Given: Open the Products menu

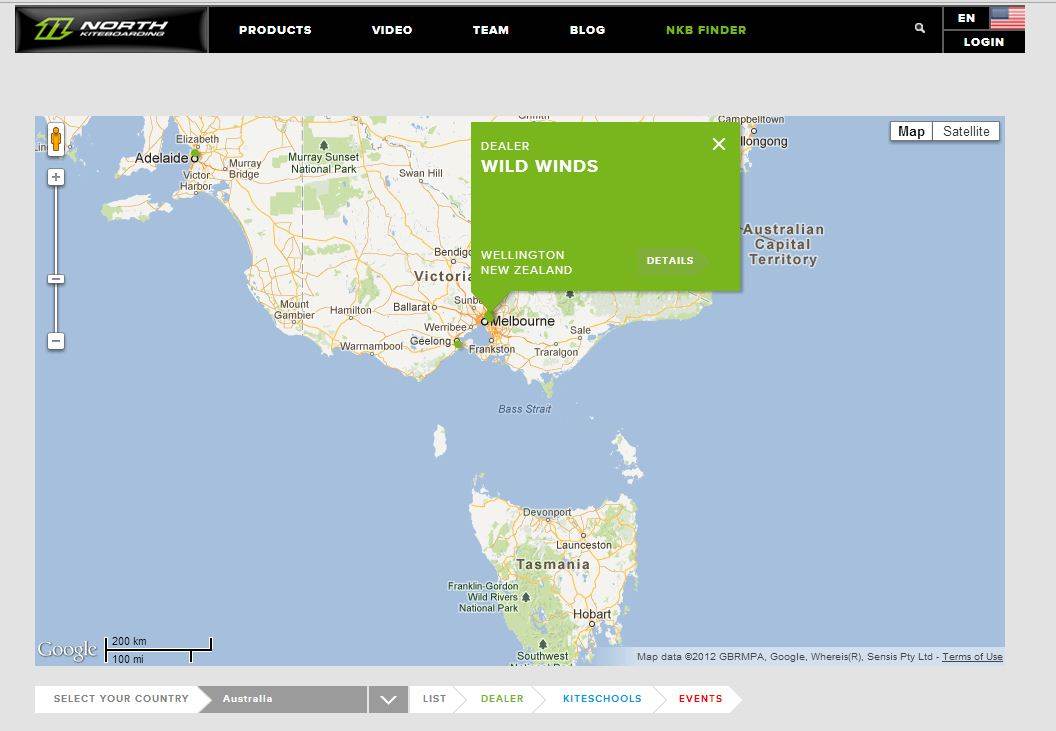Looking at the screenshot, I should coord(275,30).
